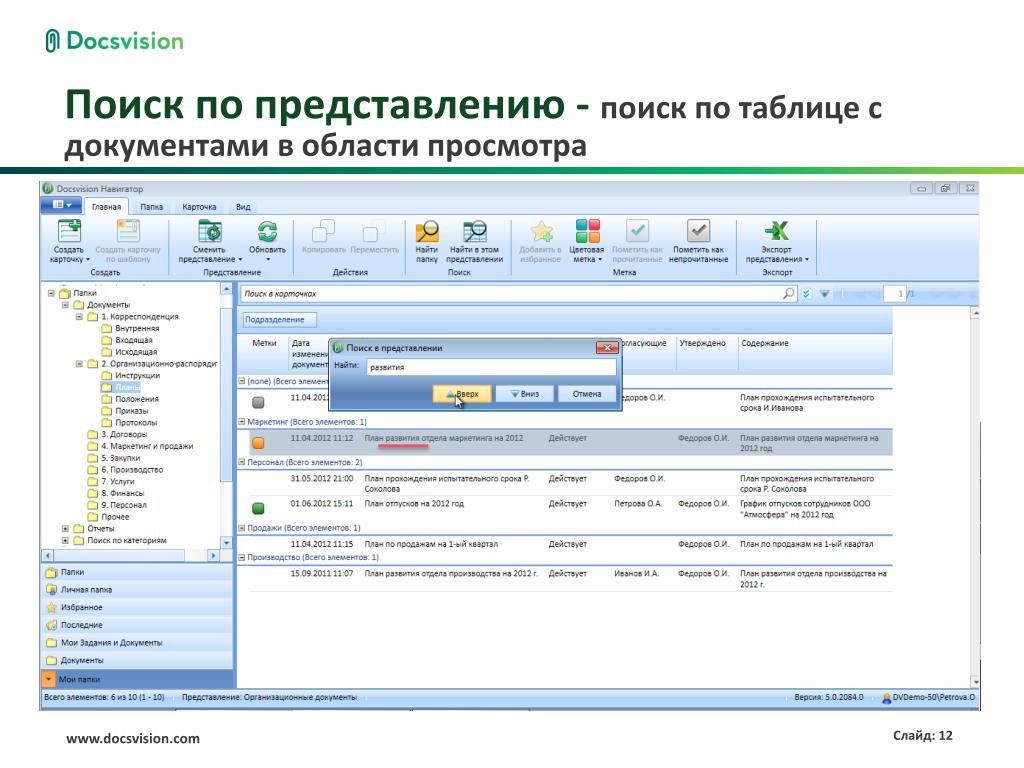Collapse Маркетинг group in table
Viewport: 1024px width, 768px height.
[x=242, y=422]
